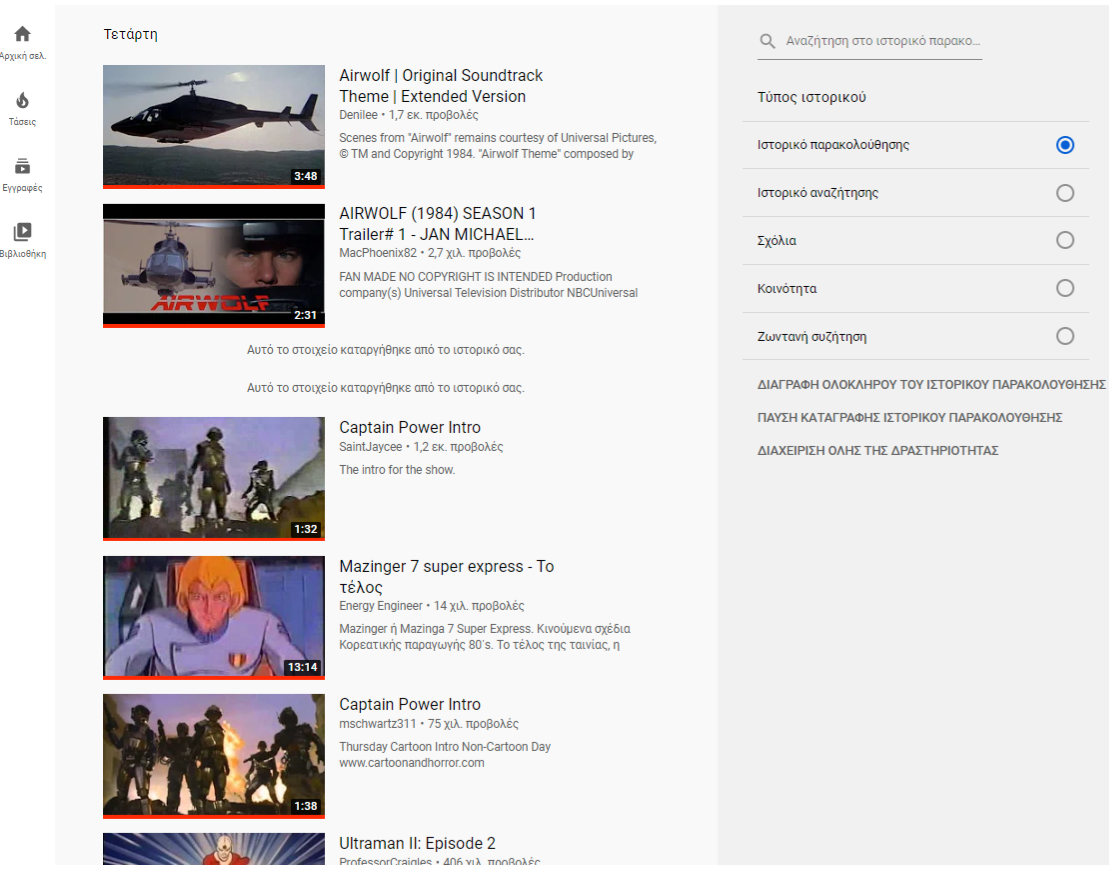Open the SaintJaycee channel link
Viewport: 1109px width, 879px height.
370,447
